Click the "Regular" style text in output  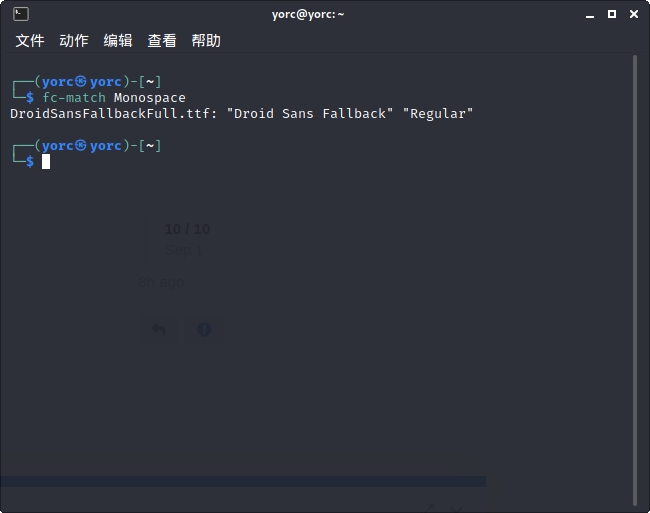tap(438, 114)
